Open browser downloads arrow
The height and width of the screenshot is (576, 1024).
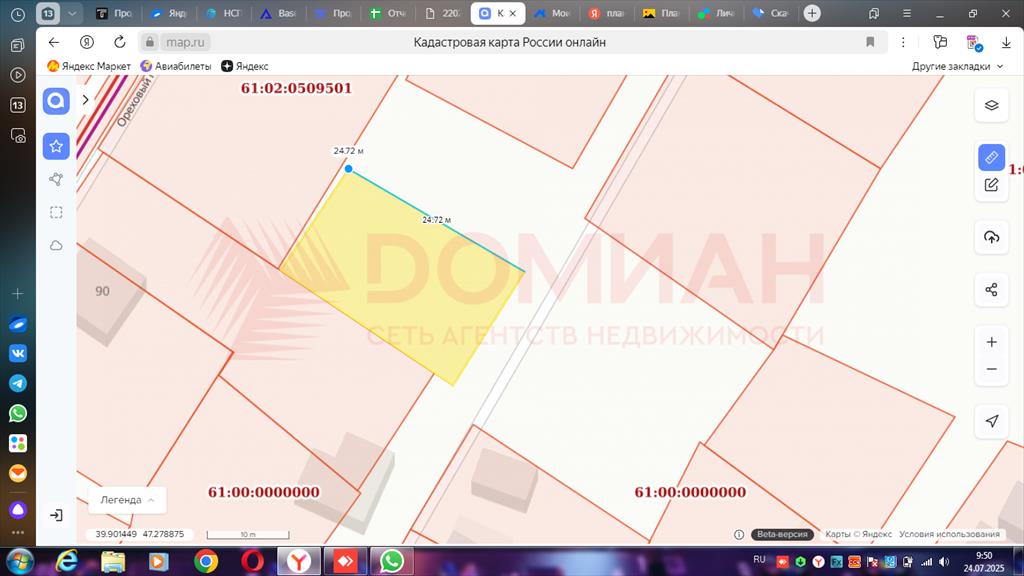click(1006, 42)
